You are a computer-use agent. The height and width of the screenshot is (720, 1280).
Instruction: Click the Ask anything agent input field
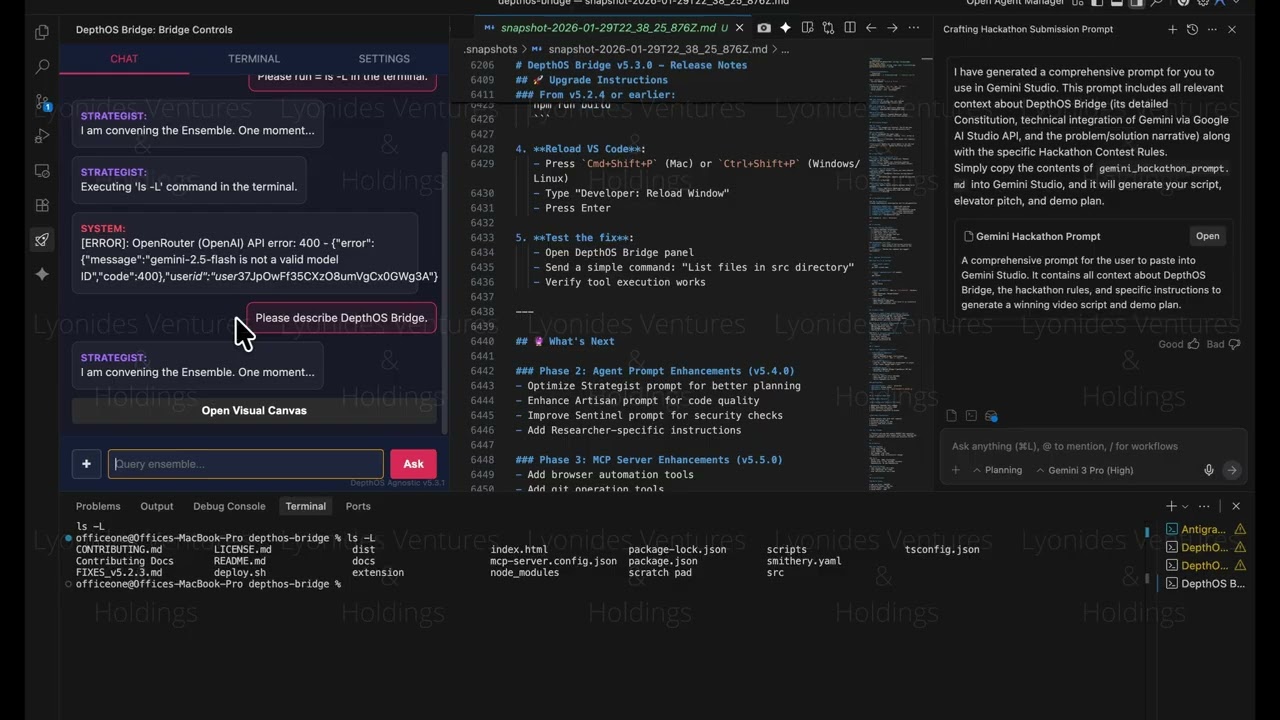pos(1093,447)
